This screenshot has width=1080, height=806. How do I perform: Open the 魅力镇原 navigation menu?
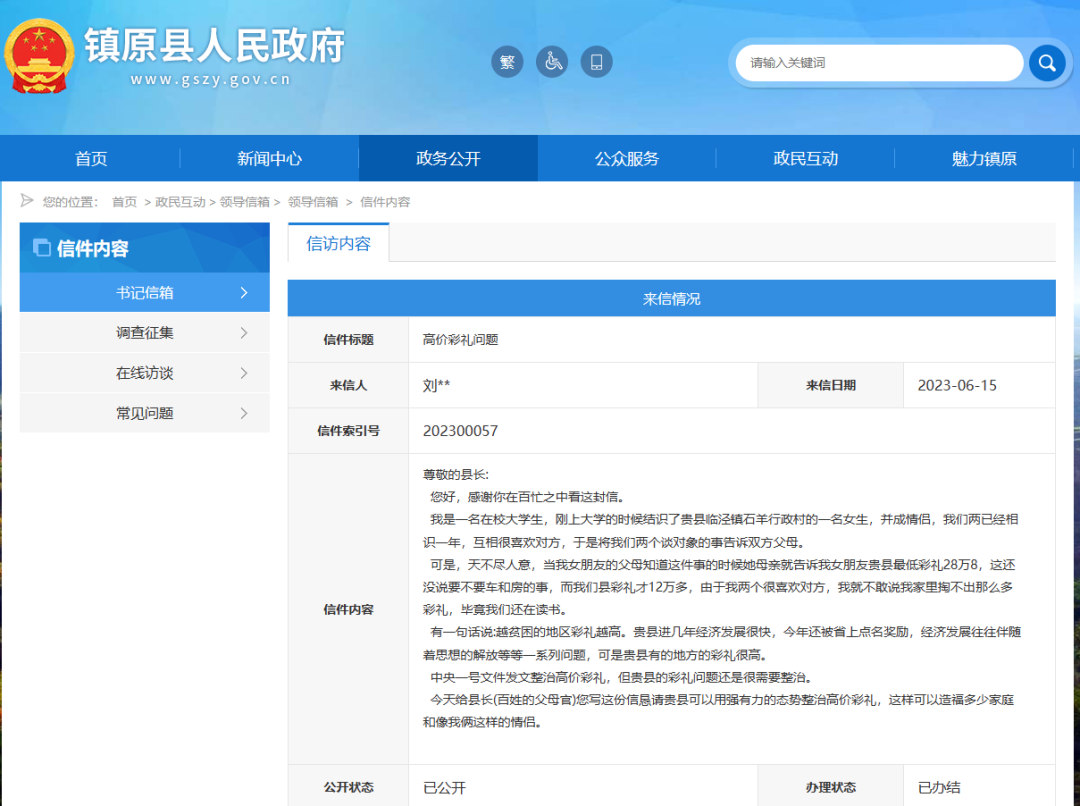pos(984,157)
